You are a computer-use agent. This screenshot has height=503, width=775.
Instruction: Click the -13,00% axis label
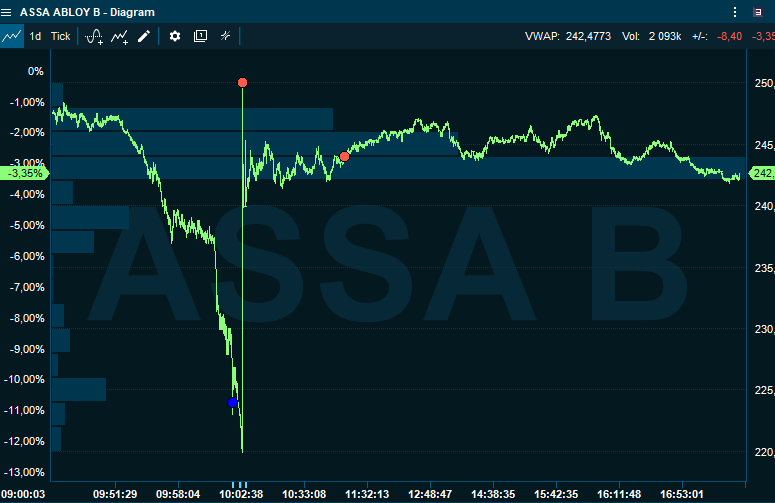[x=24, y=472]
